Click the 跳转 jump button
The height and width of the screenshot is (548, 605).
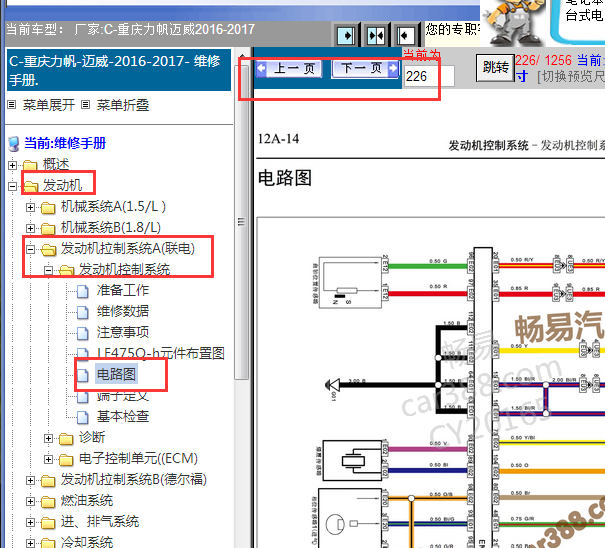[495, 68]
